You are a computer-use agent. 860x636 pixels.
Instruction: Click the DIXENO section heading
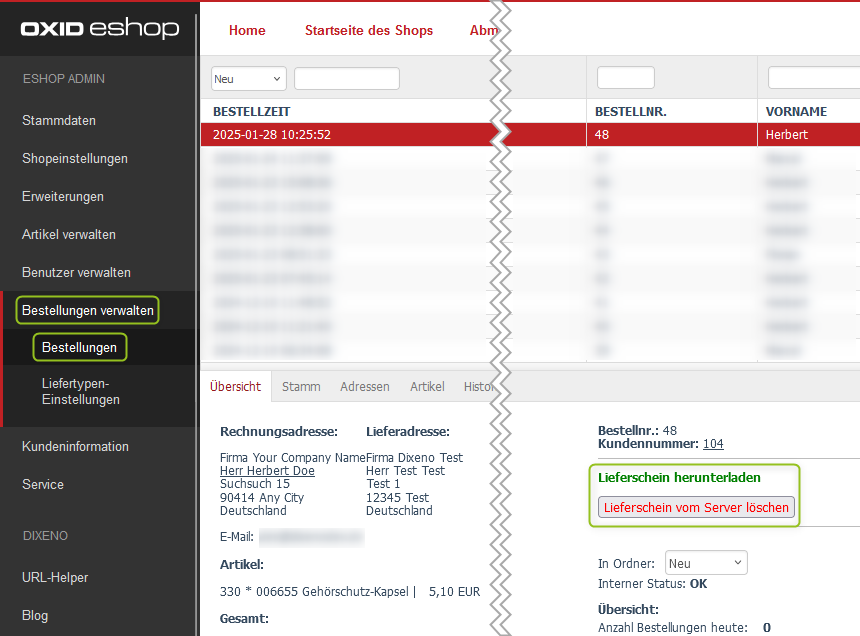pyautogui.click(x=46, y=536)
